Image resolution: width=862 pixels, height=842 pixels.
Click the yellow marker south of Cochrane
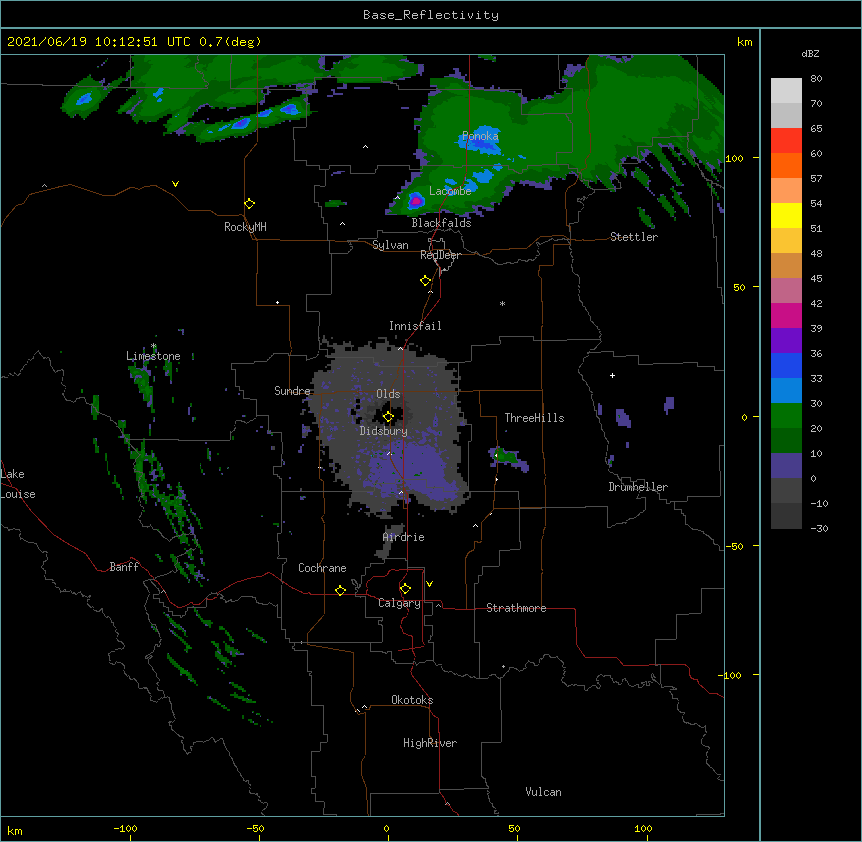340,590
